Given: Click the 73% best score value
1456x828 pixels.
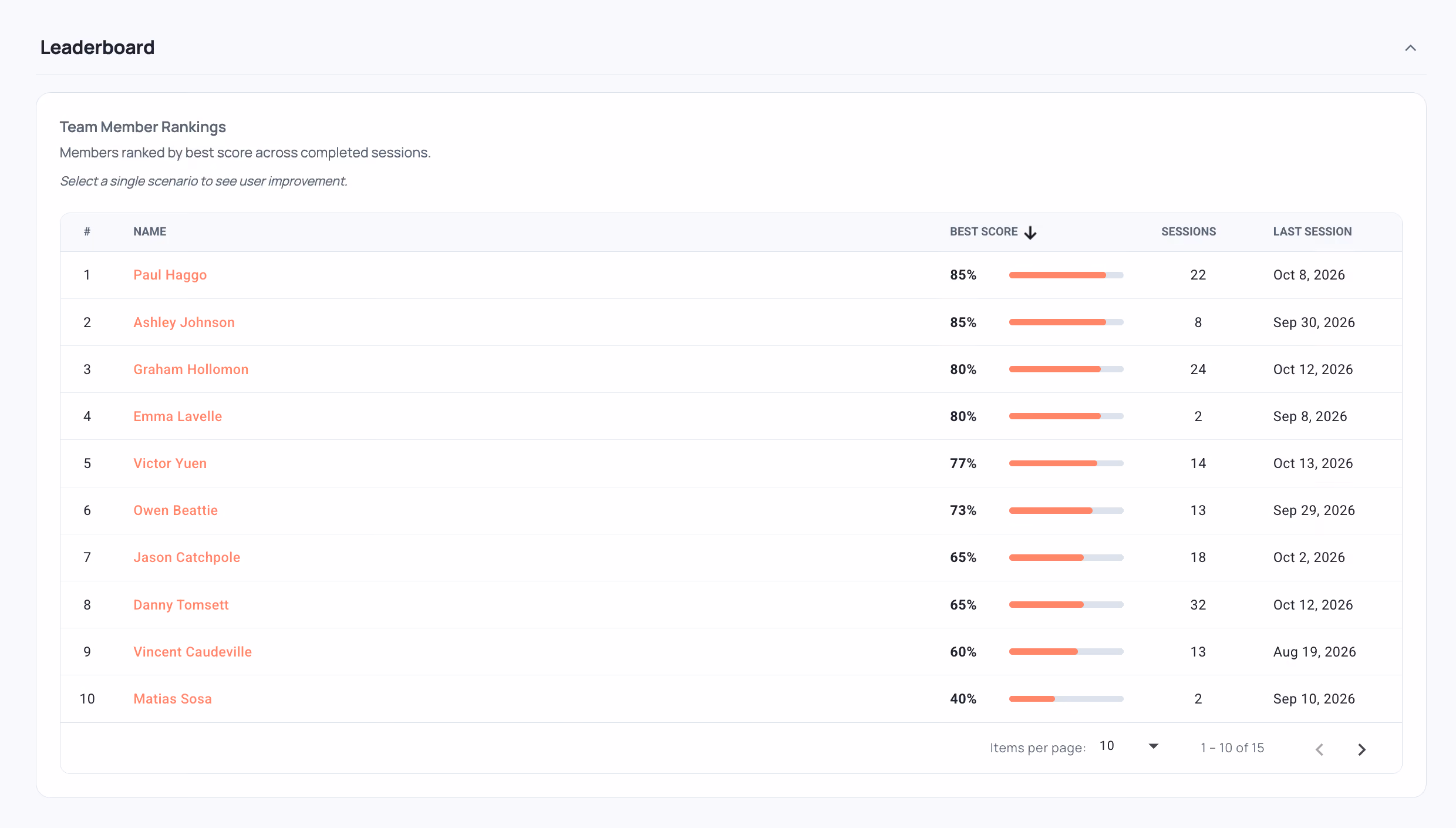Looking at the screenshot, I should (x=963, y=510).
